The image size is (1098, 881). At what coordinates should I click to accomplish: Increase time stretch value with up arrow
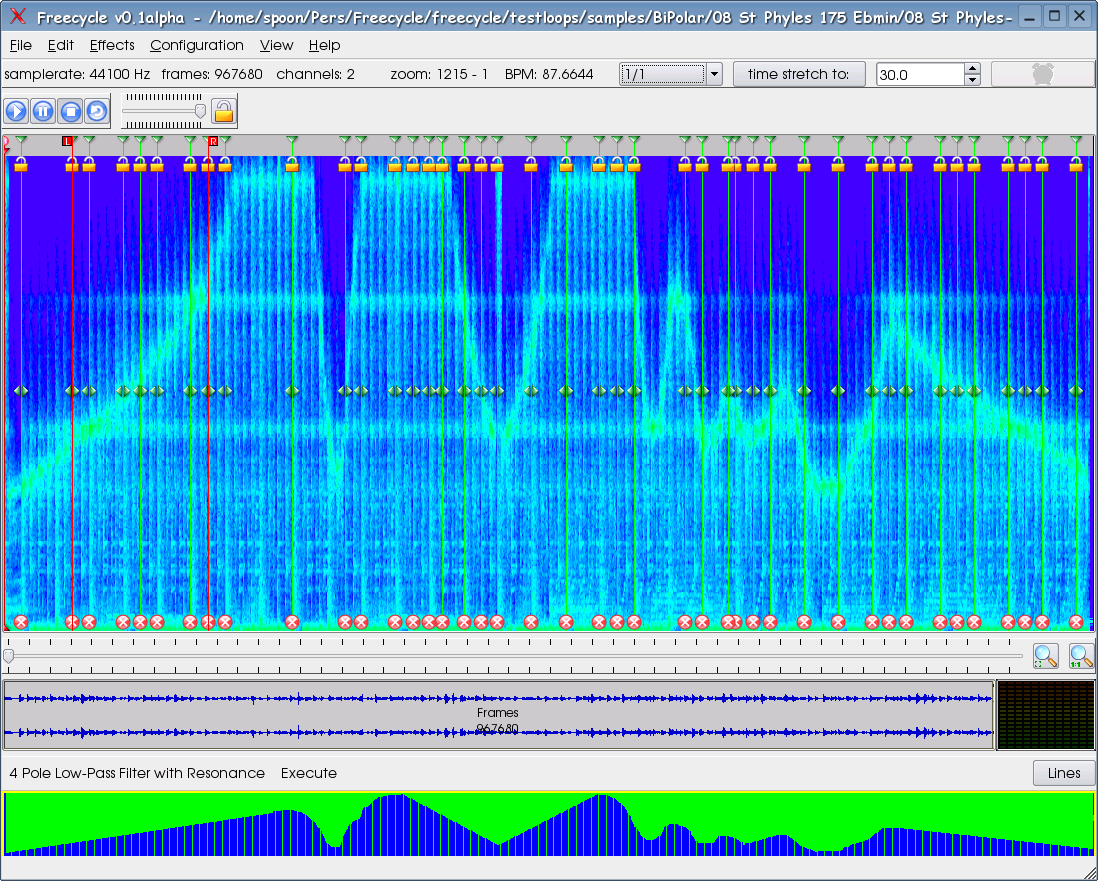[x=972, y=69]
